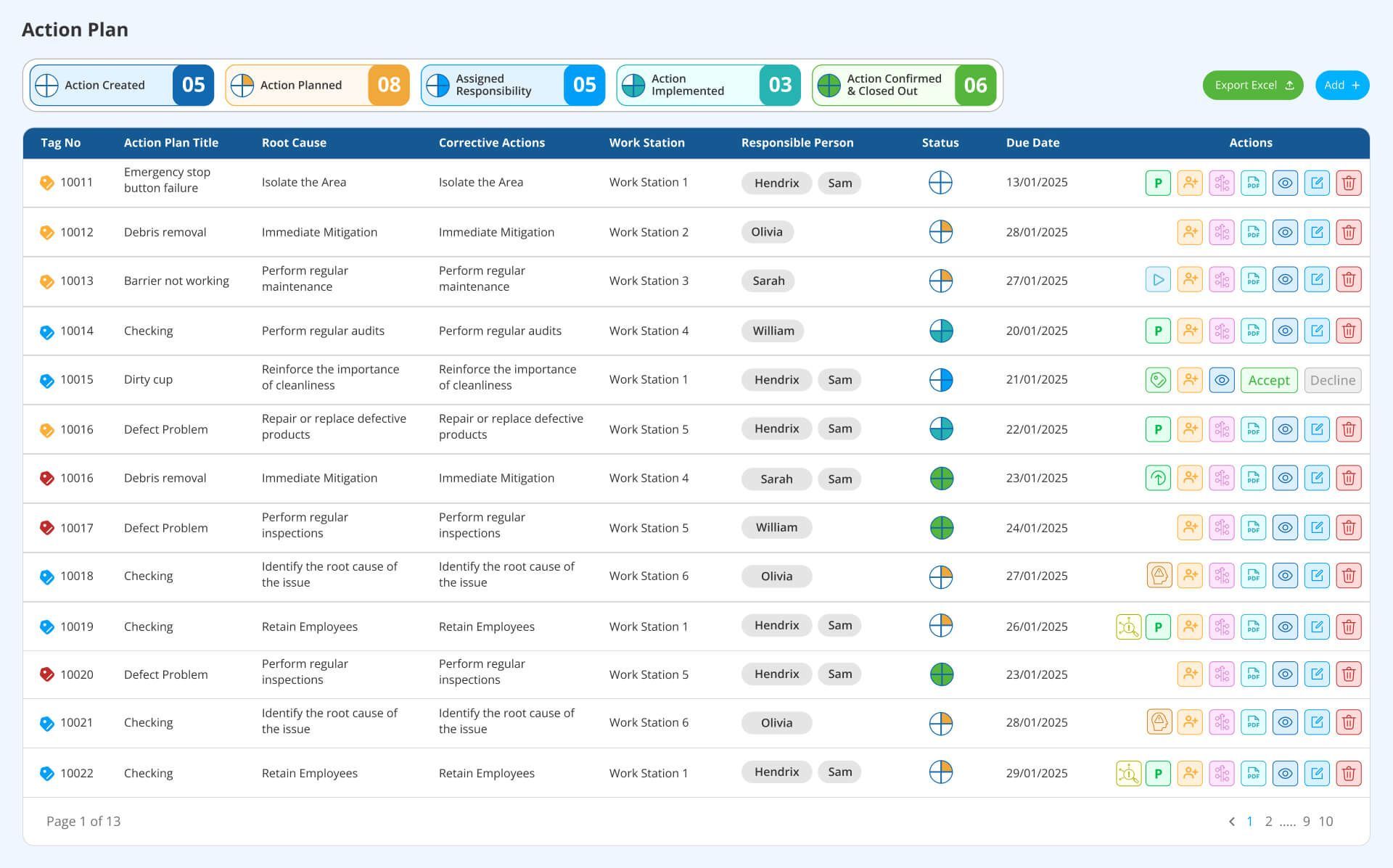Start the action on Barrier not working row
The width and height of the screenshot is (1393, 868).
tap(1159, 281)
